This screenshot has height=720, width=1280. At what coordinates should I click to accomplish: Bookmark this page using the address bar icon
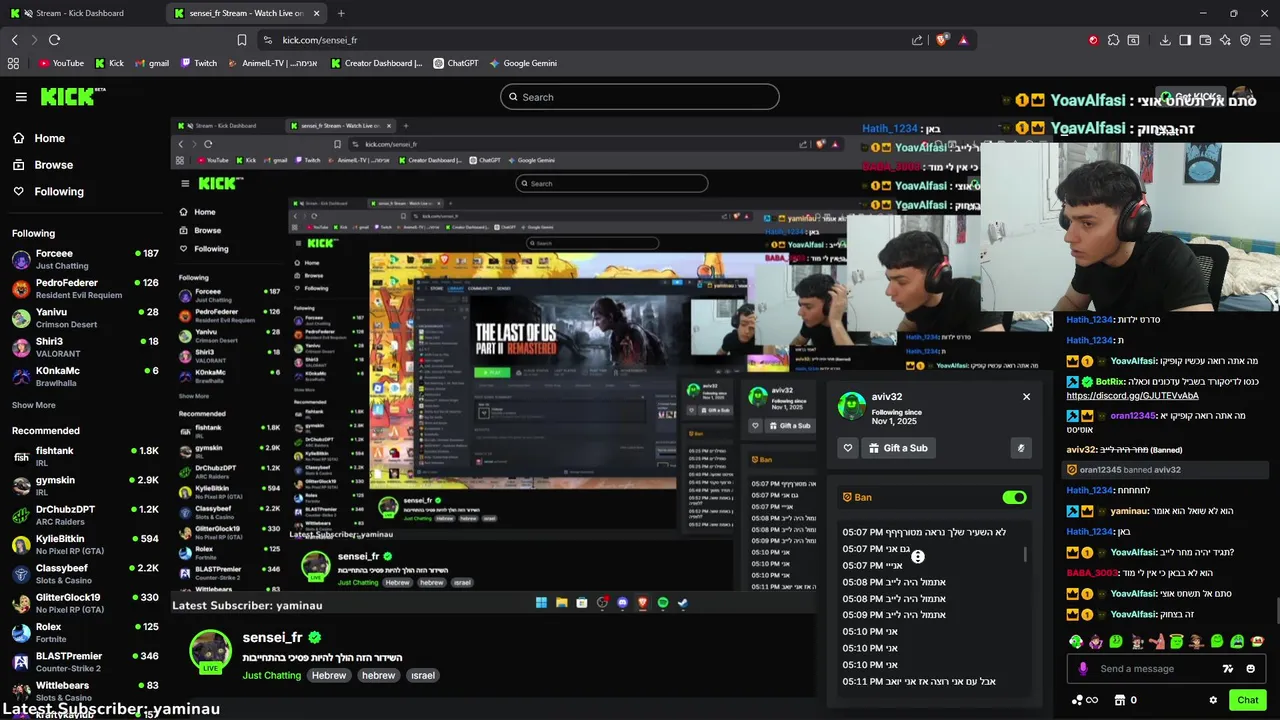242,40
